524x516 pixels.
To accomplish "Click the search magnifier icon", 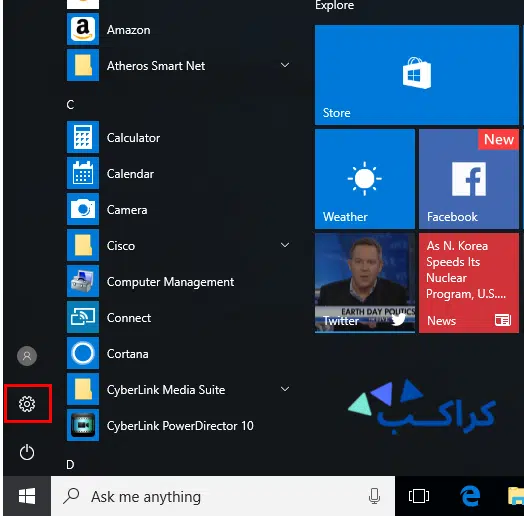I will tap(72, 496).
